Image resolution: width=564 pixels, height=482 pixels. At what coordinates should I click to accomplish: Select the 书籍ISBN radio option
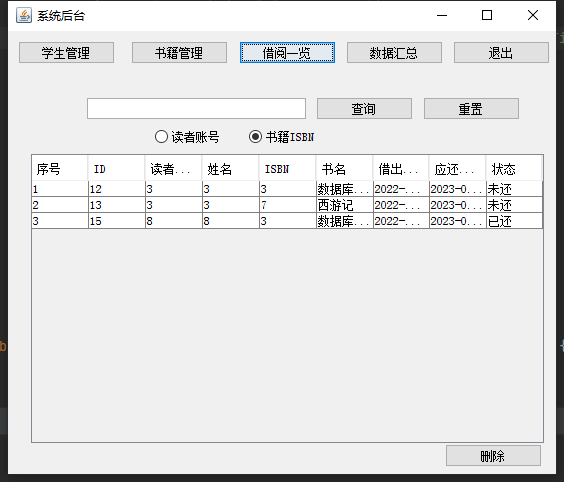pyautogui.click(x=281, y=137)
